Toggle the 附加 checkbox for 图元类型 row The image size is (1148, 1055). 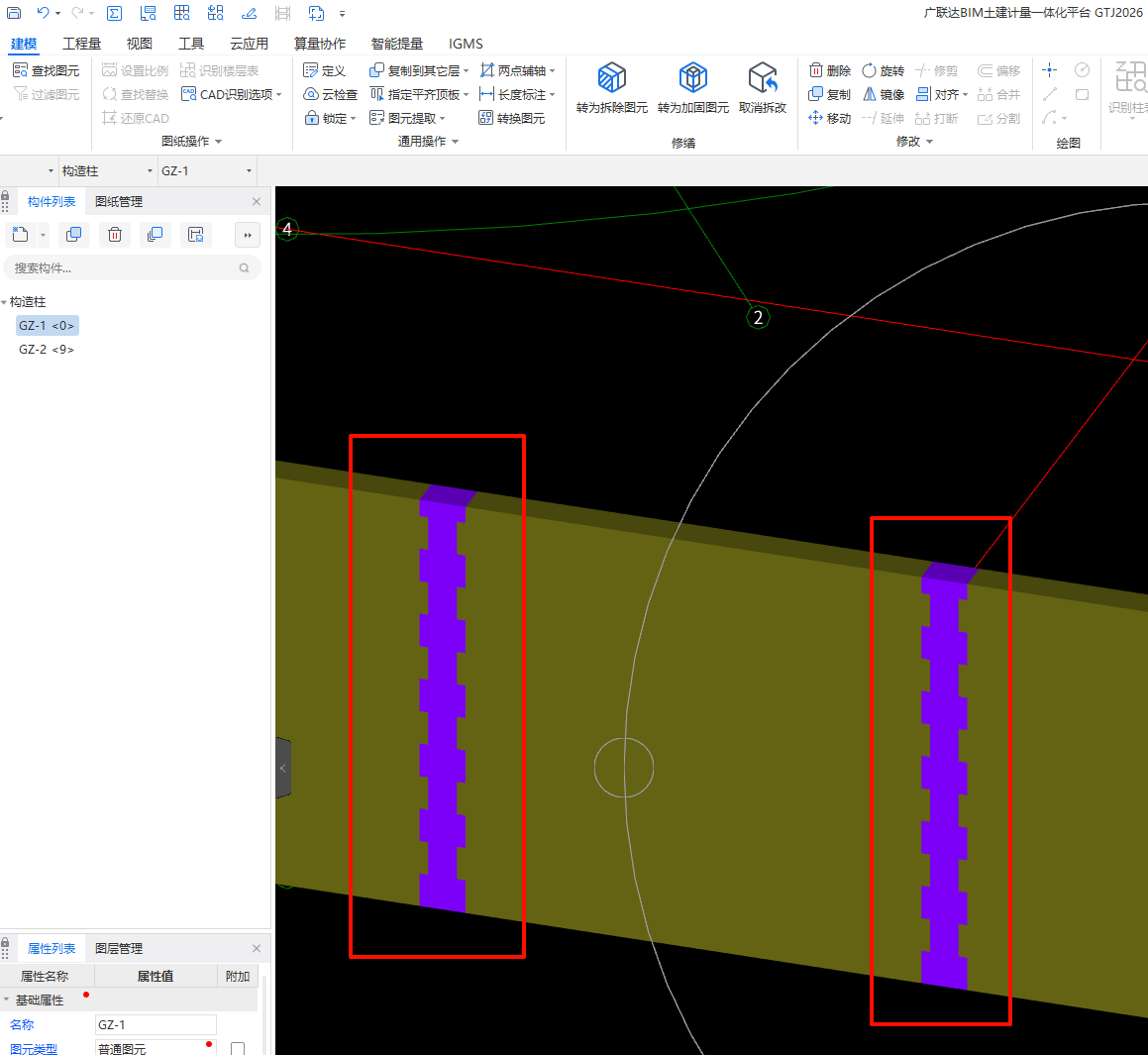pyautogui.click(x=237, y=1048)
